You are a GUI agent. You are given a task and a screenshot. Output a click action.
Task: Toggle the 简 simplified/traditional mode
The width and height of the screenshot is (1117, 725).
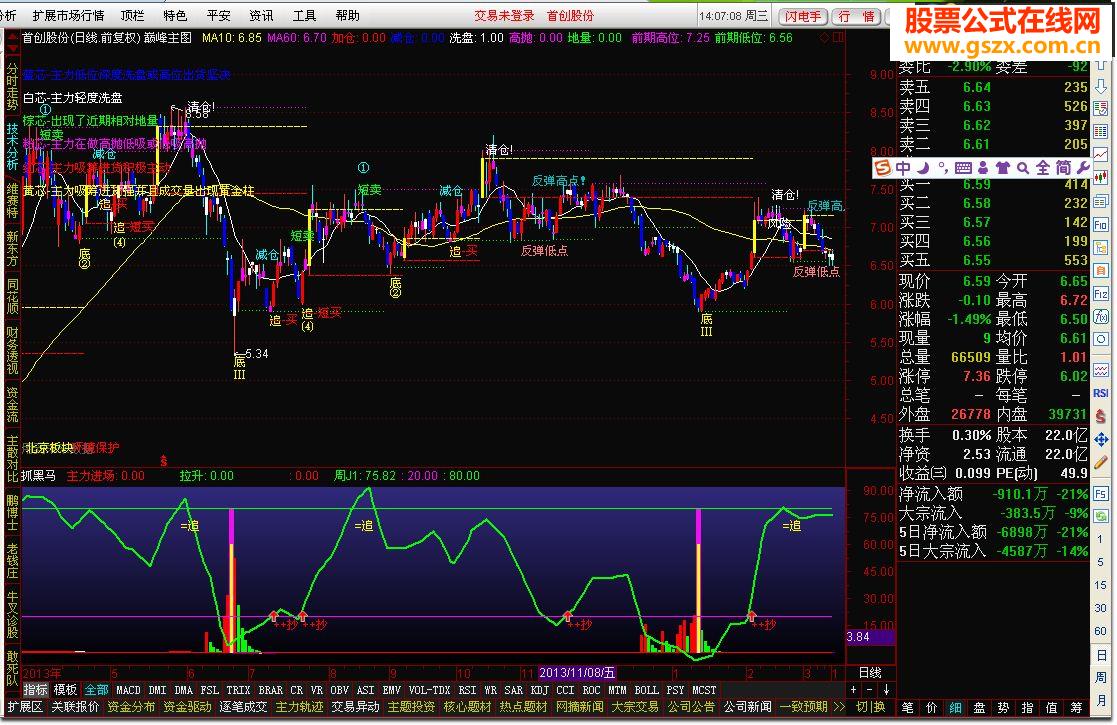1063,167
